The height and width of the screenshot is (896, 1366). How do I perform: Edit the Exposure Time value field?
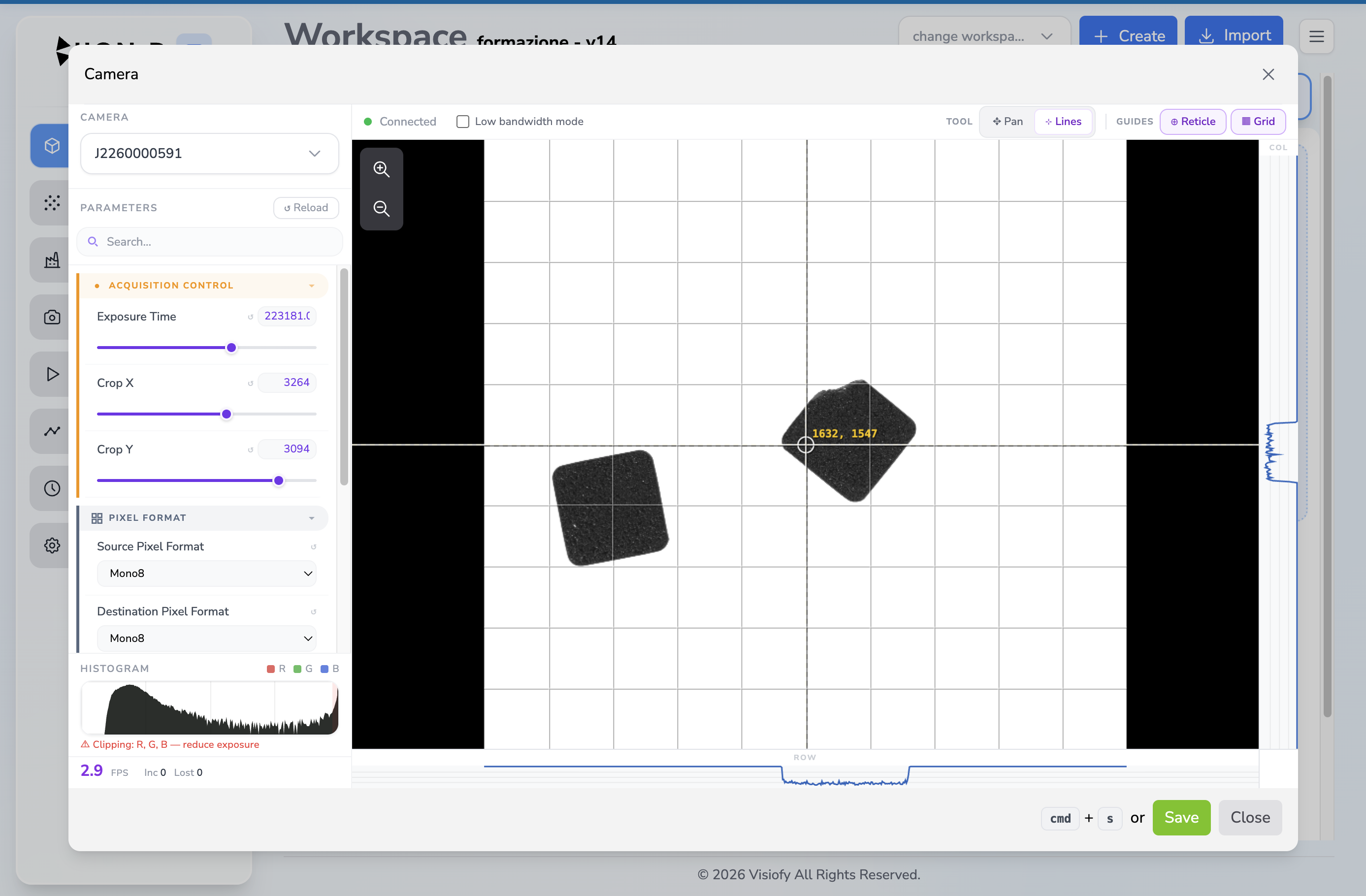tap(287, 316)
